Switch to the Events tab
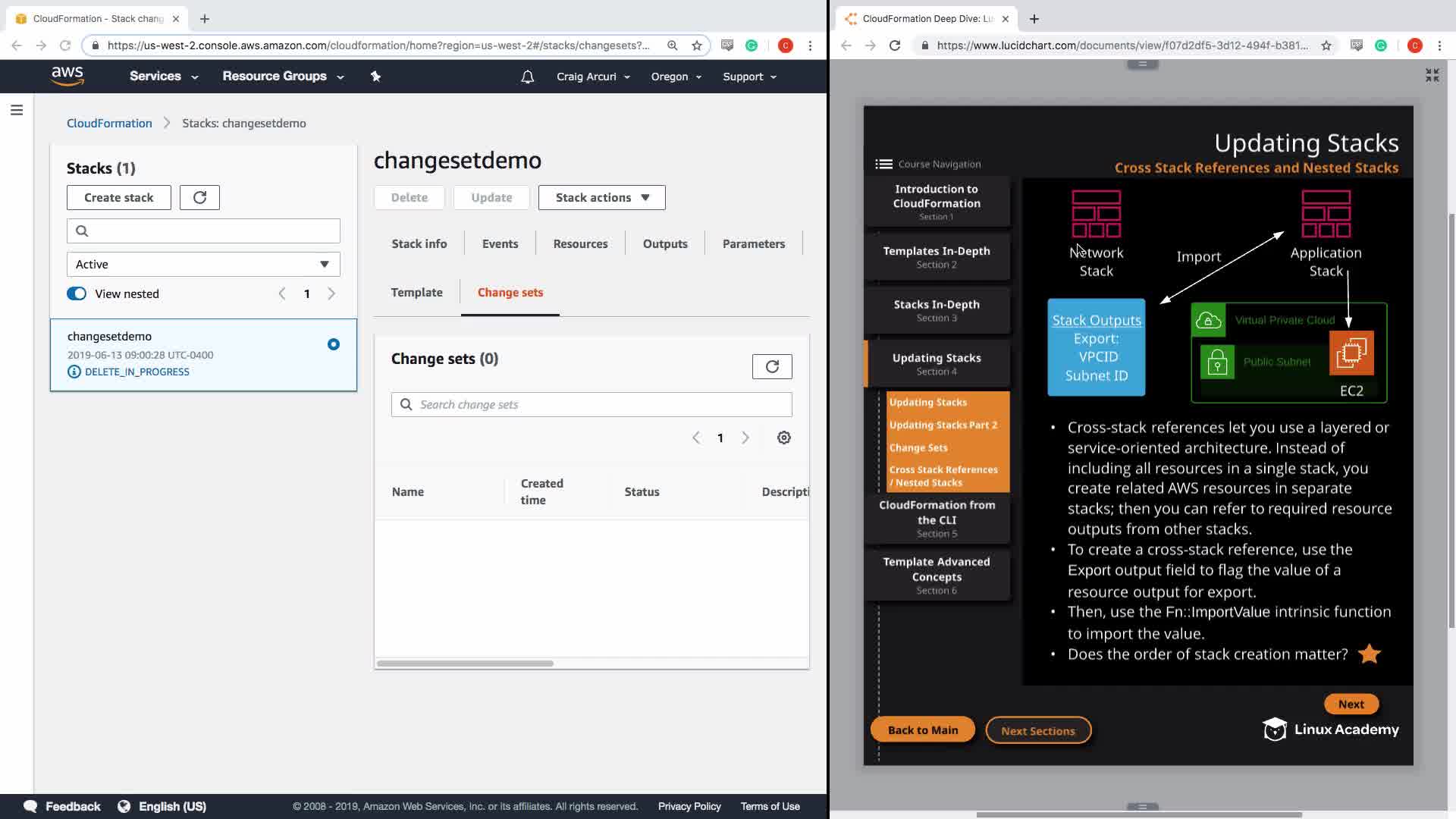Screen dimensions: 1456x819 [500, 244]
